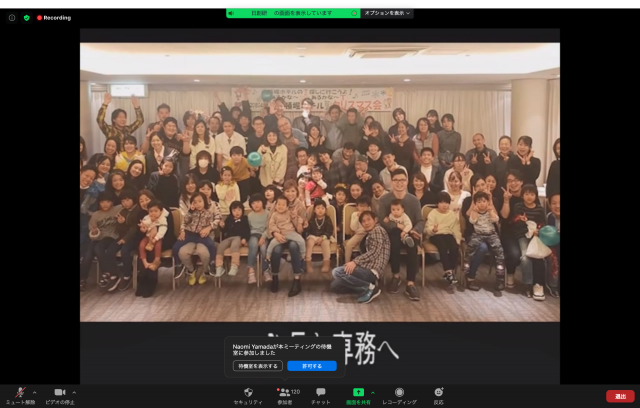This screenshot has width=640, height=408.
Task: Expand video options arrow next to camera
Action: (74, 392)
